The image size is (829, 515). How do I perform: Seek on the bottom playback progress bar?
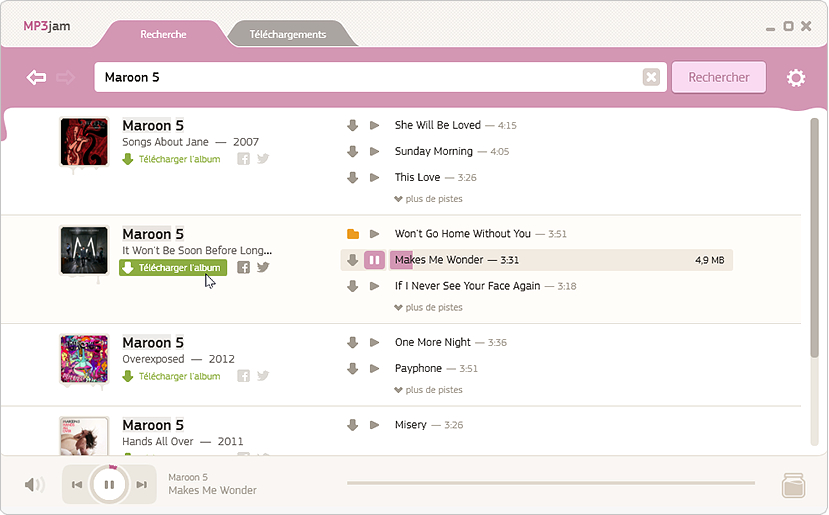551,483
